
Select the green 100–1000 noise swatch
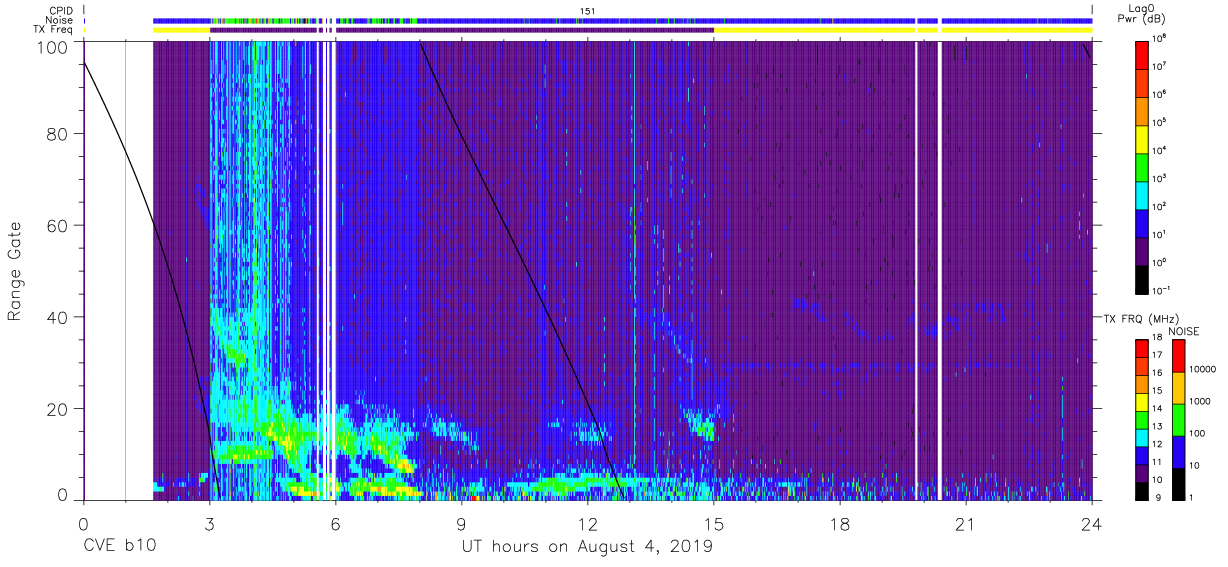pyautogui.click(x=1178, y=420)
